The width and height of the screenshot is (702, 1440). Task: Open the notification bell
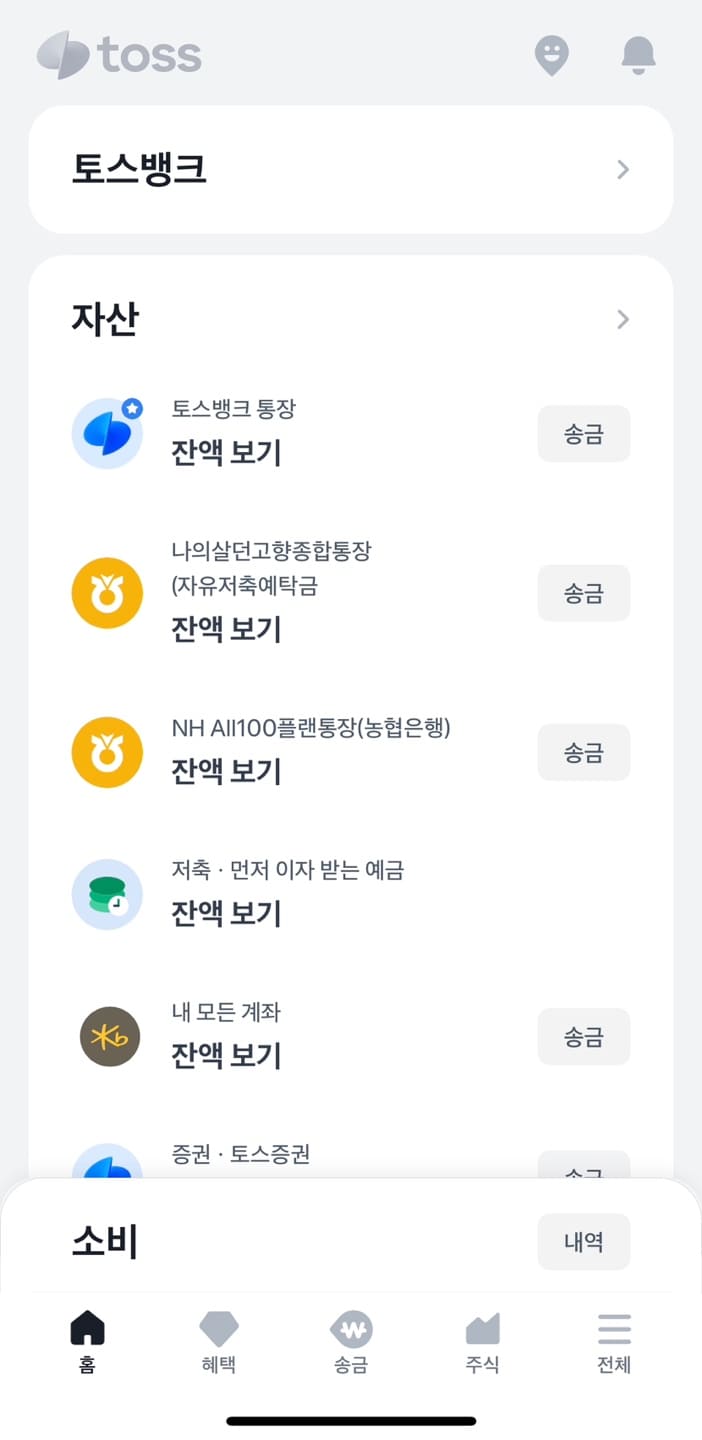(x=638, y=56)
